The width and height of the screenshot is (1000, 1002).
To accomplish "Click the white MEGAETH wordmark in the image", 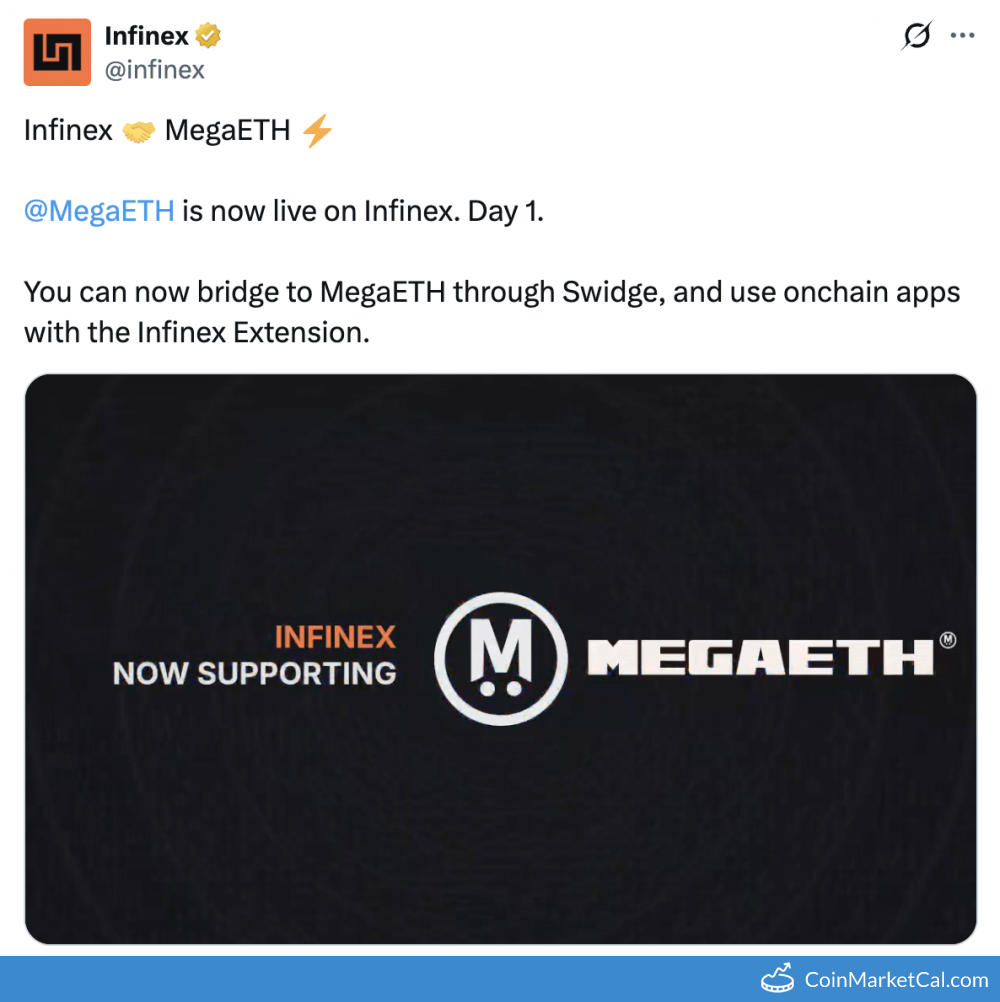I will pos(760,659).
